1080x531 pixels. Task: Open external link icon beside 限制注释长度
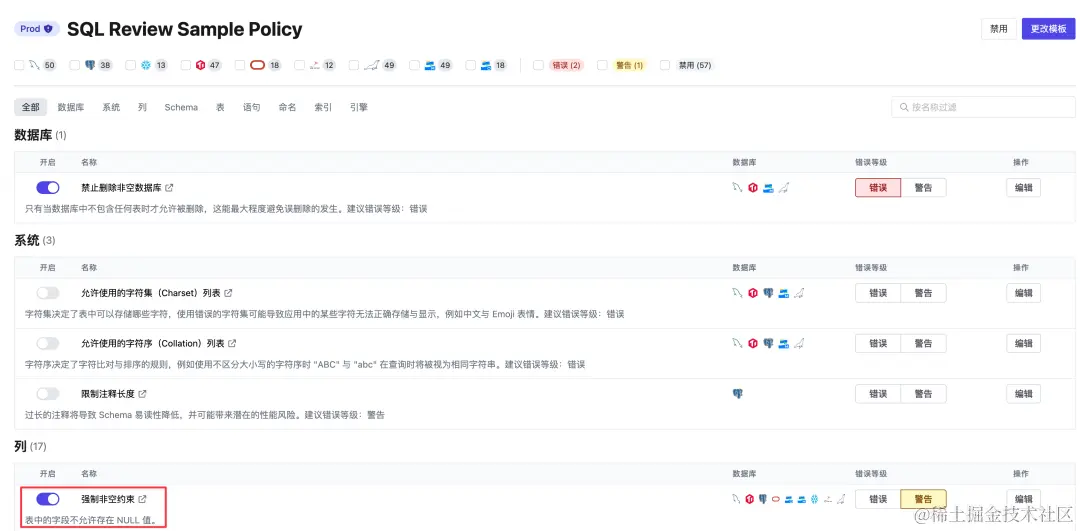coord(143,394)
